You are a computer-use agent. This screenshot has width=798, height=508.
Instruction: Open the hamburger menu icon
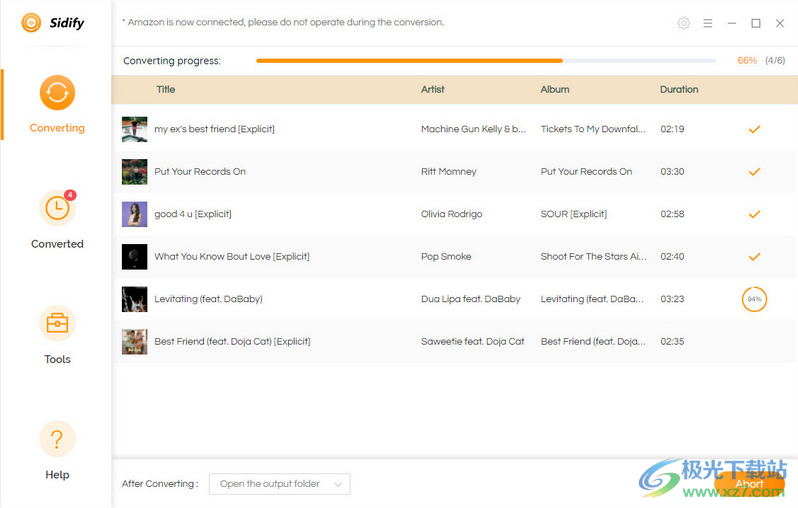(707, 23)
